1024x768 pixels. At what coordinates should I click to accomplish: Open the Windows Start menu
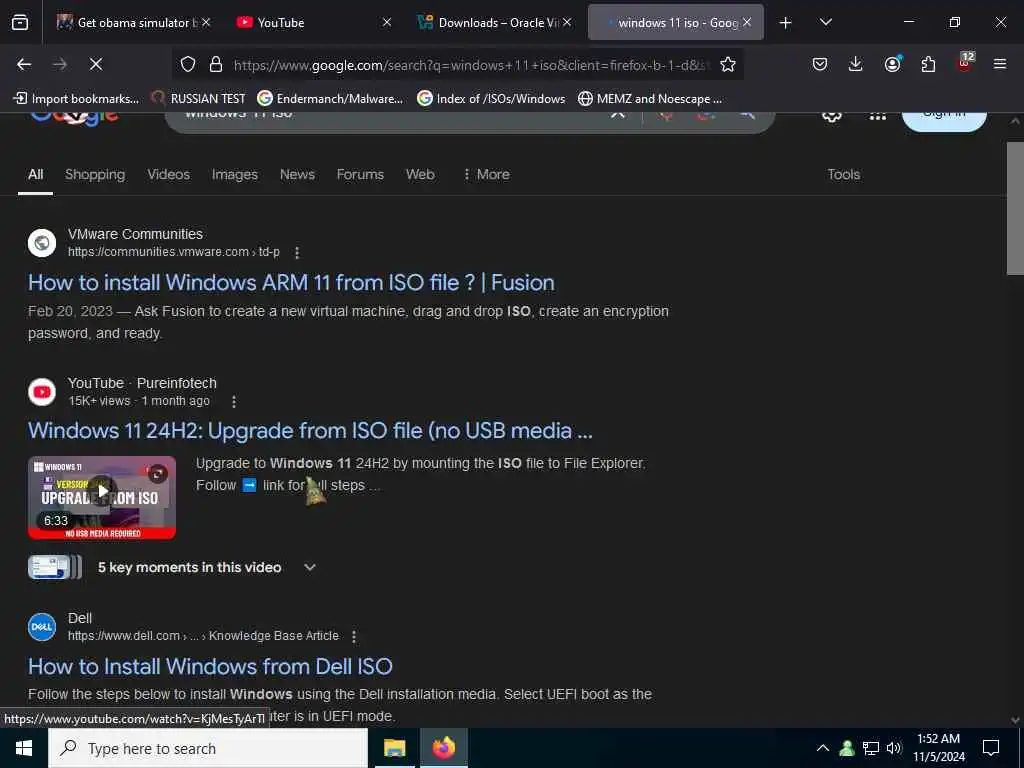24,748
